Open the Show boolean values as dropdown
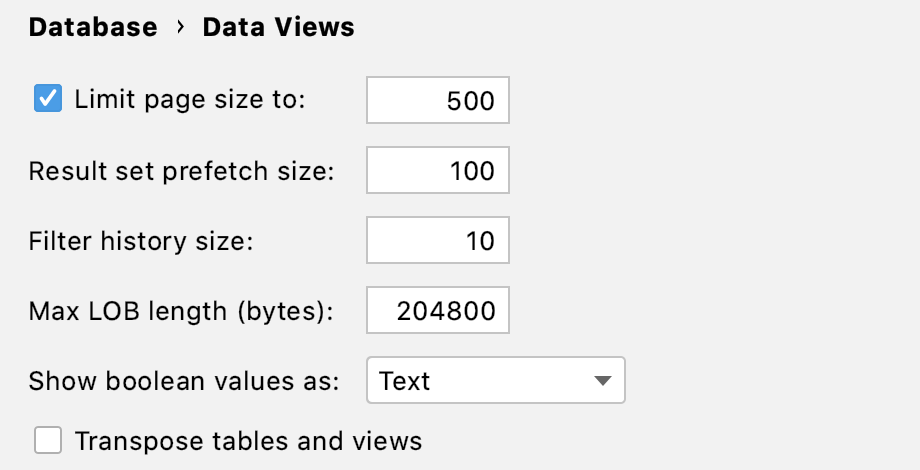Viewport: 920px width, 470px height. [496, 381]
